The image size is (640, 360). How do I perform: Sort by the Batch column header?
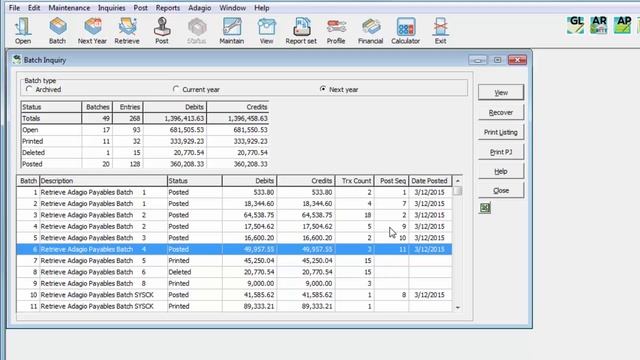(x=28, y=180)
